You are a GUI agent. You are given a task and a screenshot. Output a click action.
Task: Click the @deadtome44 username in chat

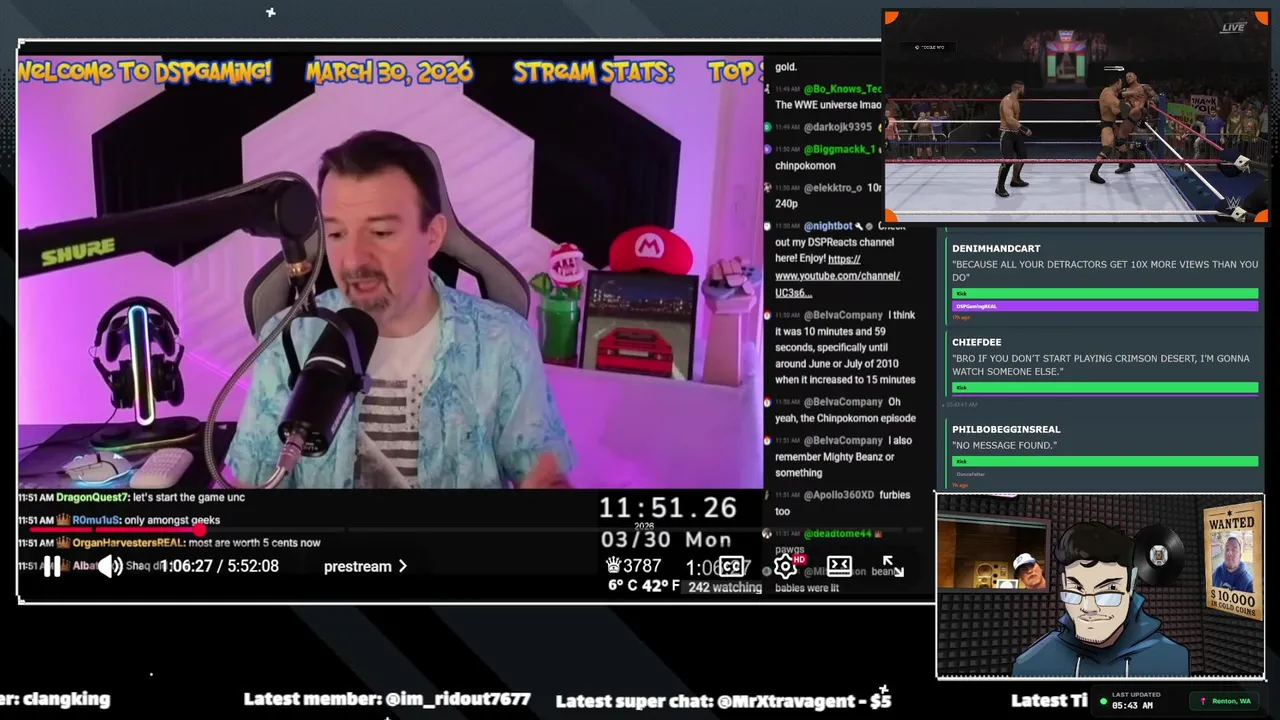[x=837, y=534]
